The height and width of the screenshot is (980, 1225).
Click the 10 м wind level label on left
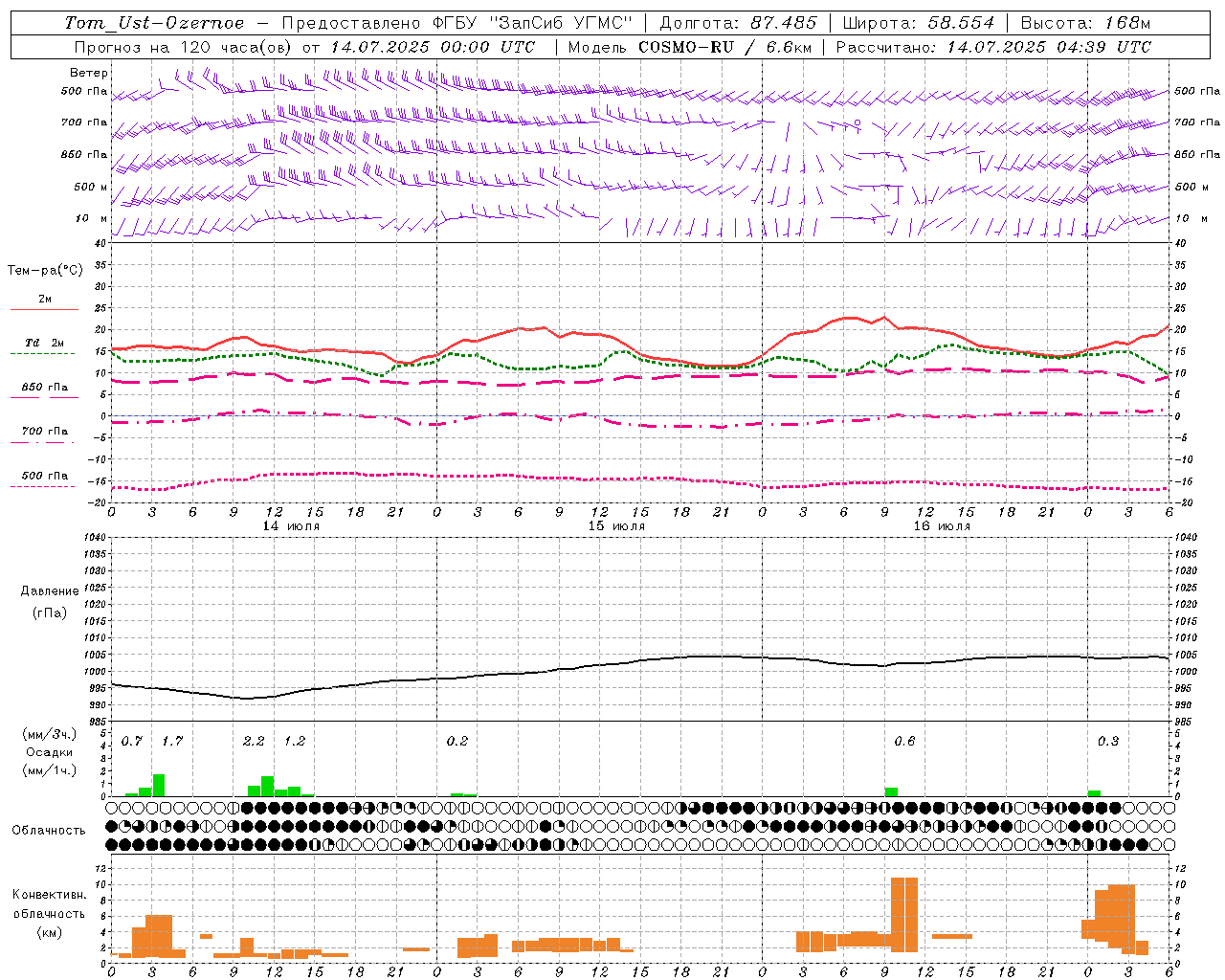tap(91, 219)
